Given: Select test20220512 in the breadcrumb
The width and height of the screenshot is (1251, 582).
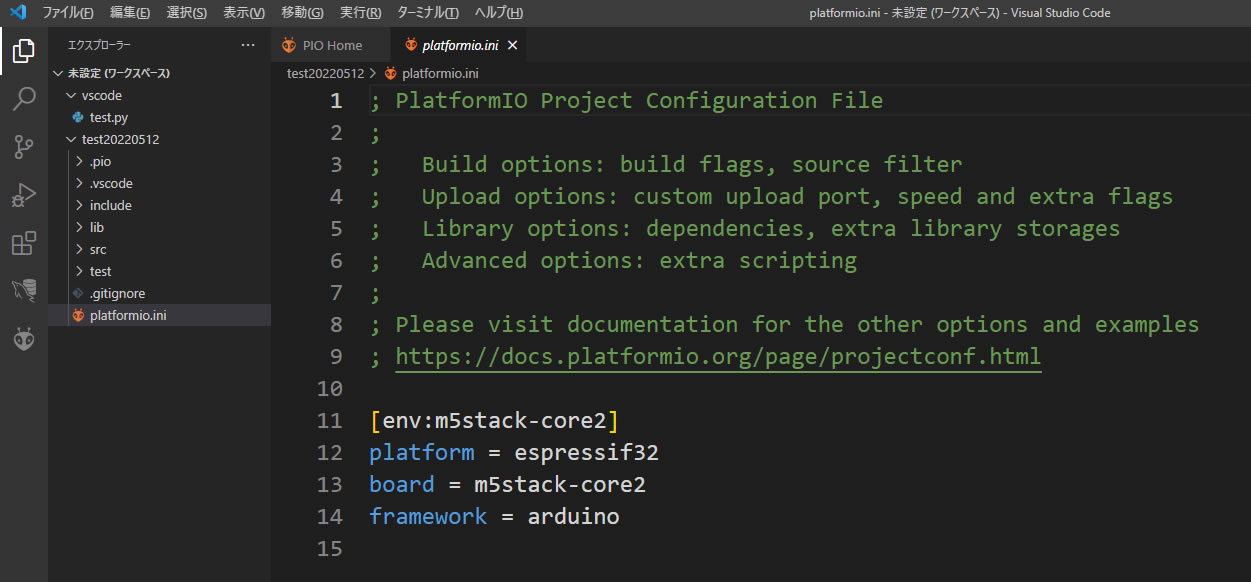Looking at the screenshot, I should pyautogui.click(x=325, y=73).
